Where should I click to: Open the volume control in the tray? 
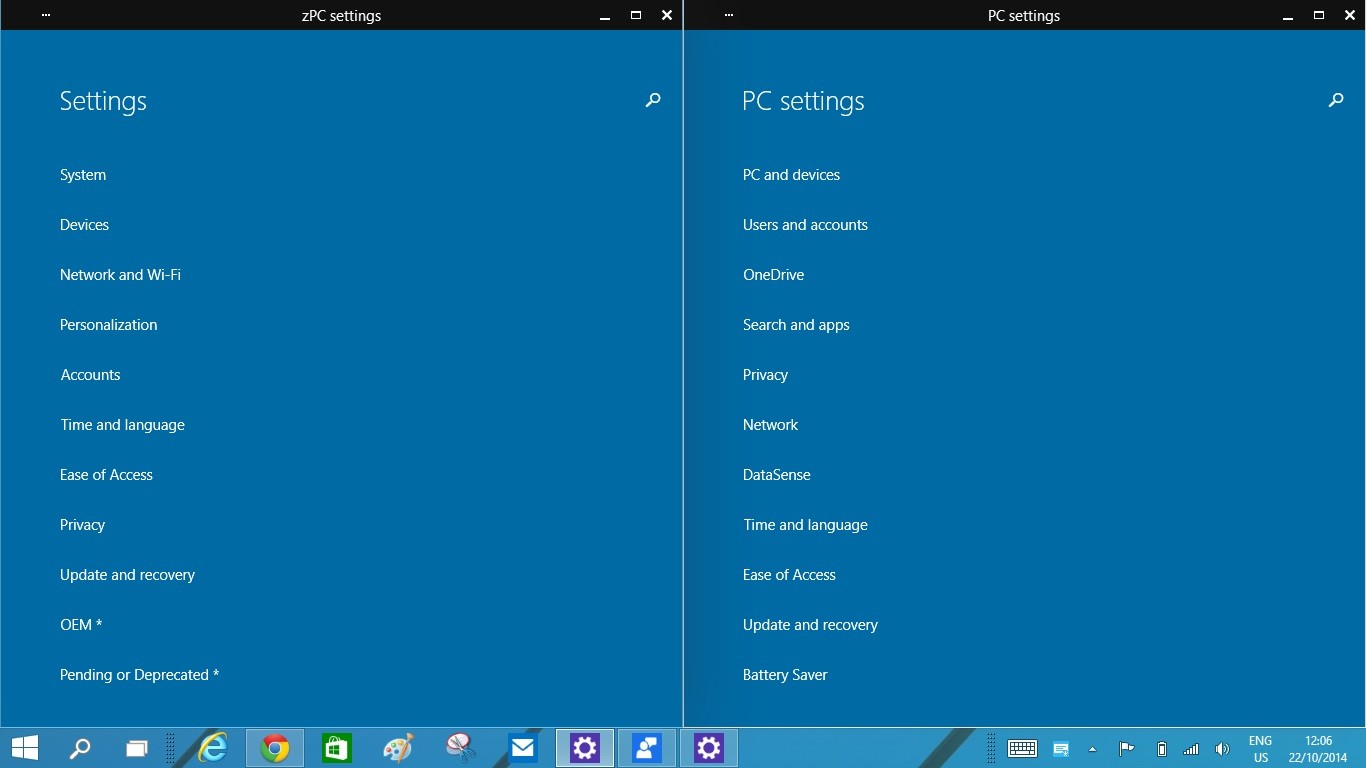[x=1222, y=747]
